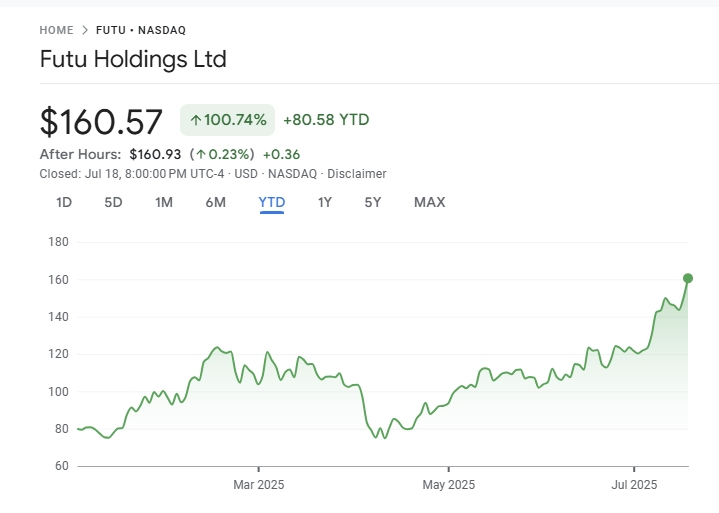719x513 pixels.
Task: Click the Jul 2025 axis label
Action: [x=634, y=485]
